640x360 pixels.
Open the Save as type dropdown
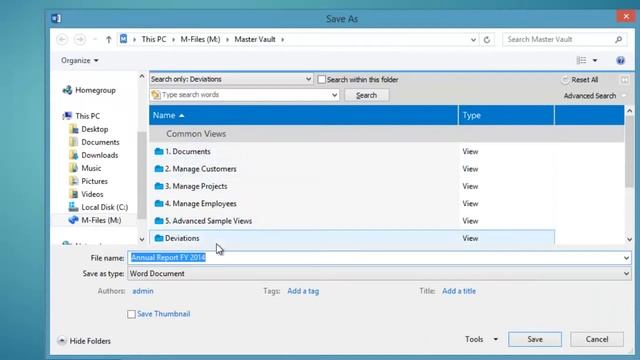[x=379, y=273]
